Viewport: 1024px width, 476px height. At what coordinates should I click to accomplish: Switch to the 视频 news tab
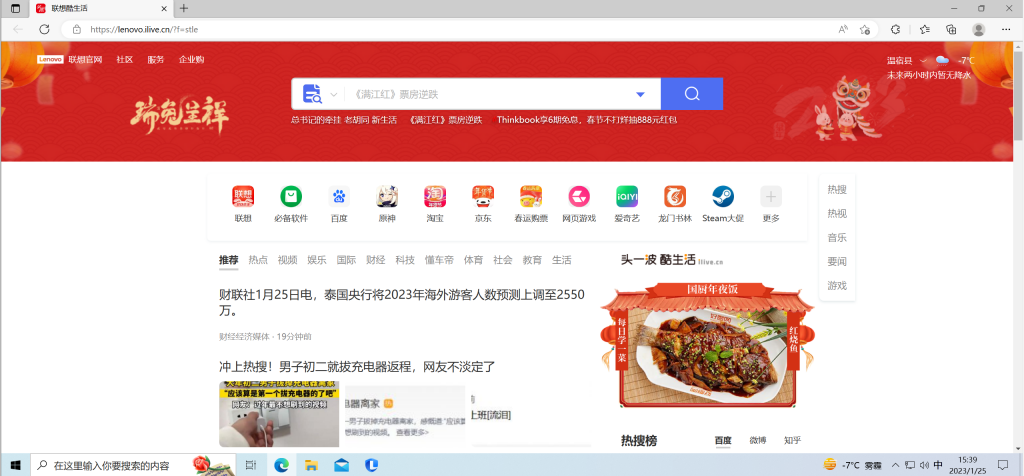[287, 260]
